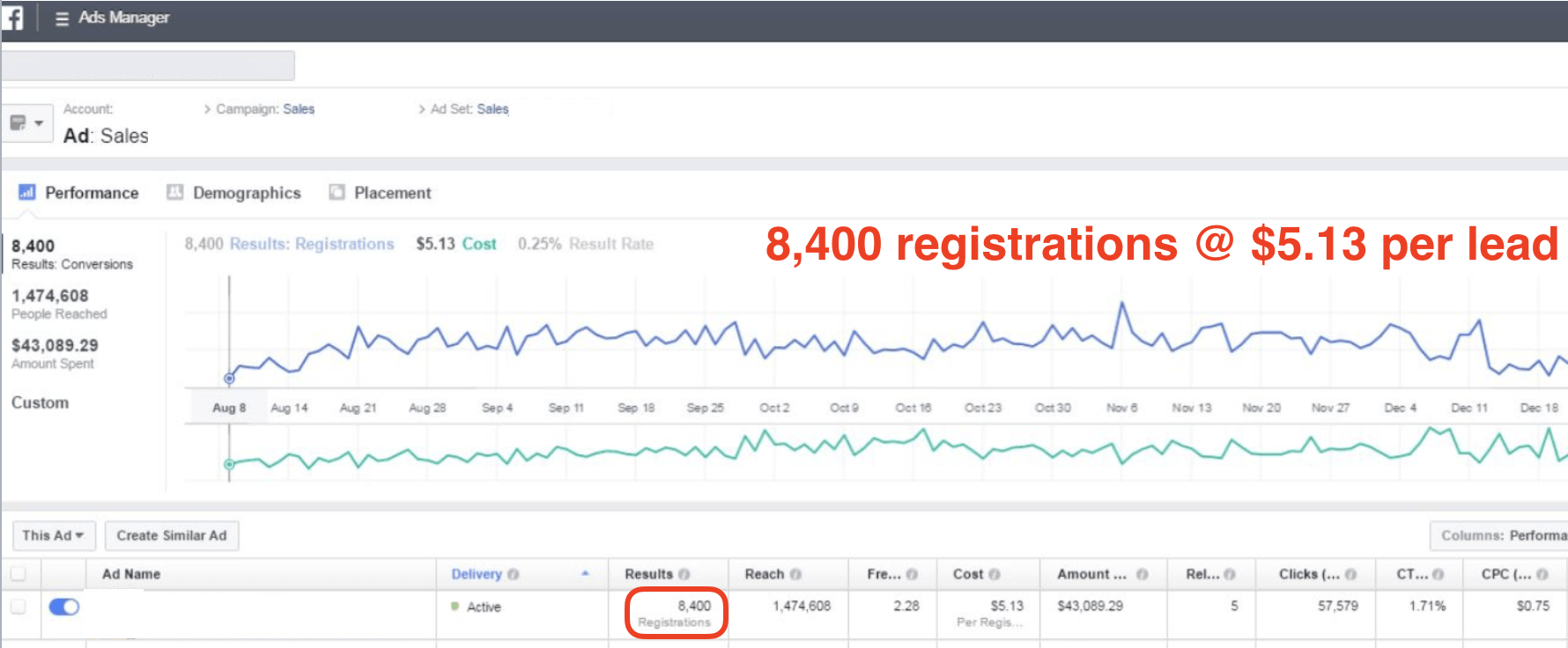1568x648 pixels.
Task: Click the 1,474,608 reach cell
Action: pos(802,606)
